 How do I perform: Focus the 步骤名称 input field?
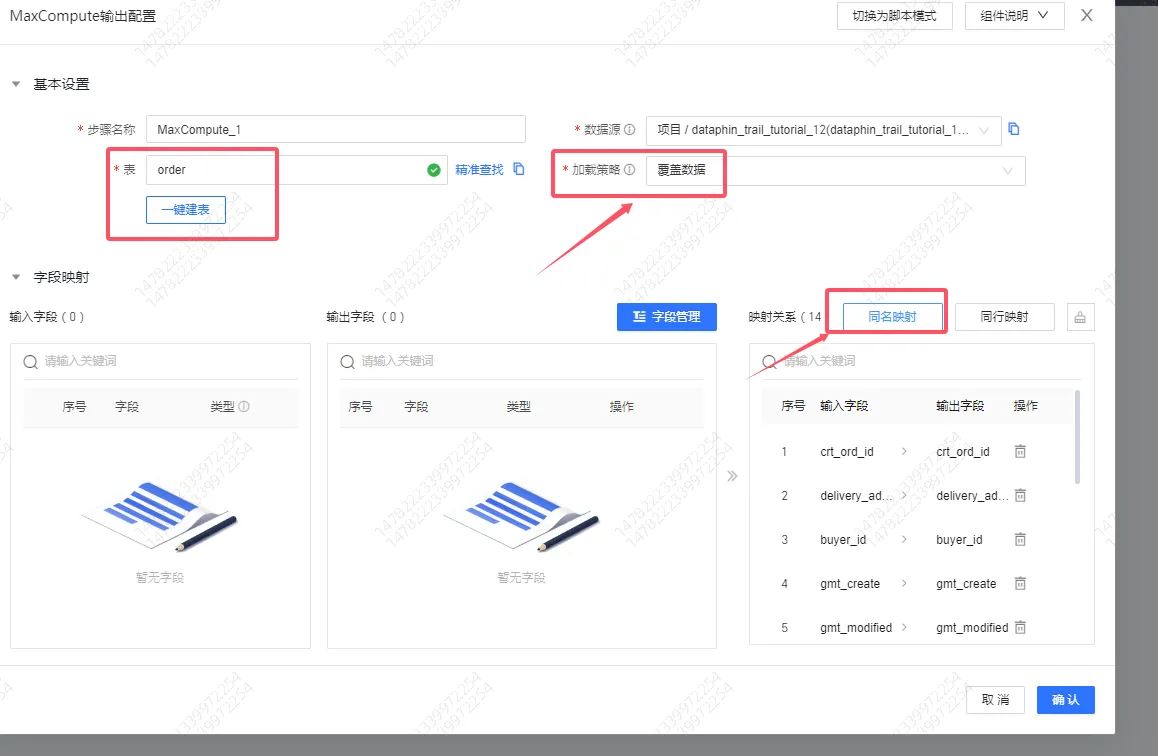[x=336, y=129]
